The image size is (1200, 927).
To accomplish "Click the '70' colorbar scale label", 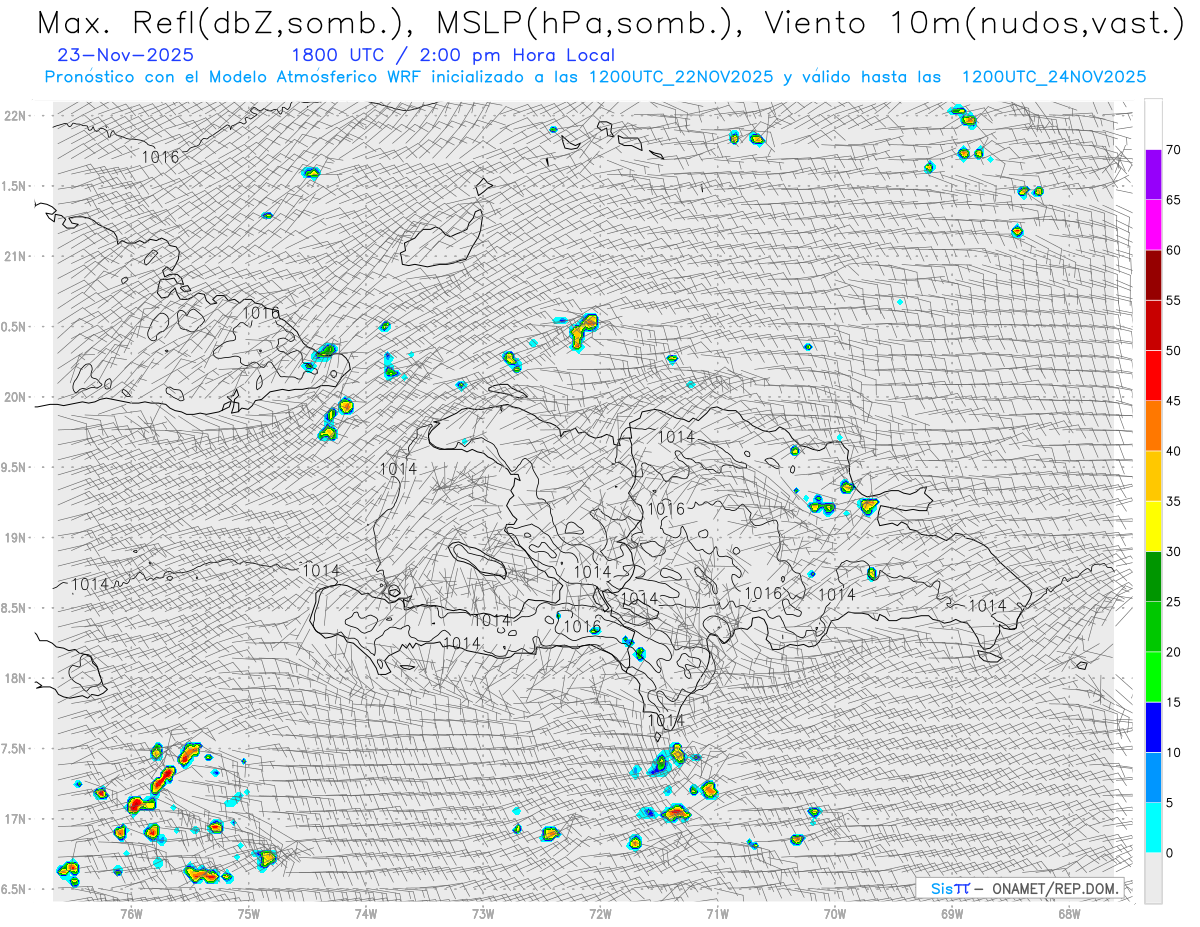I will point(1173,150).
